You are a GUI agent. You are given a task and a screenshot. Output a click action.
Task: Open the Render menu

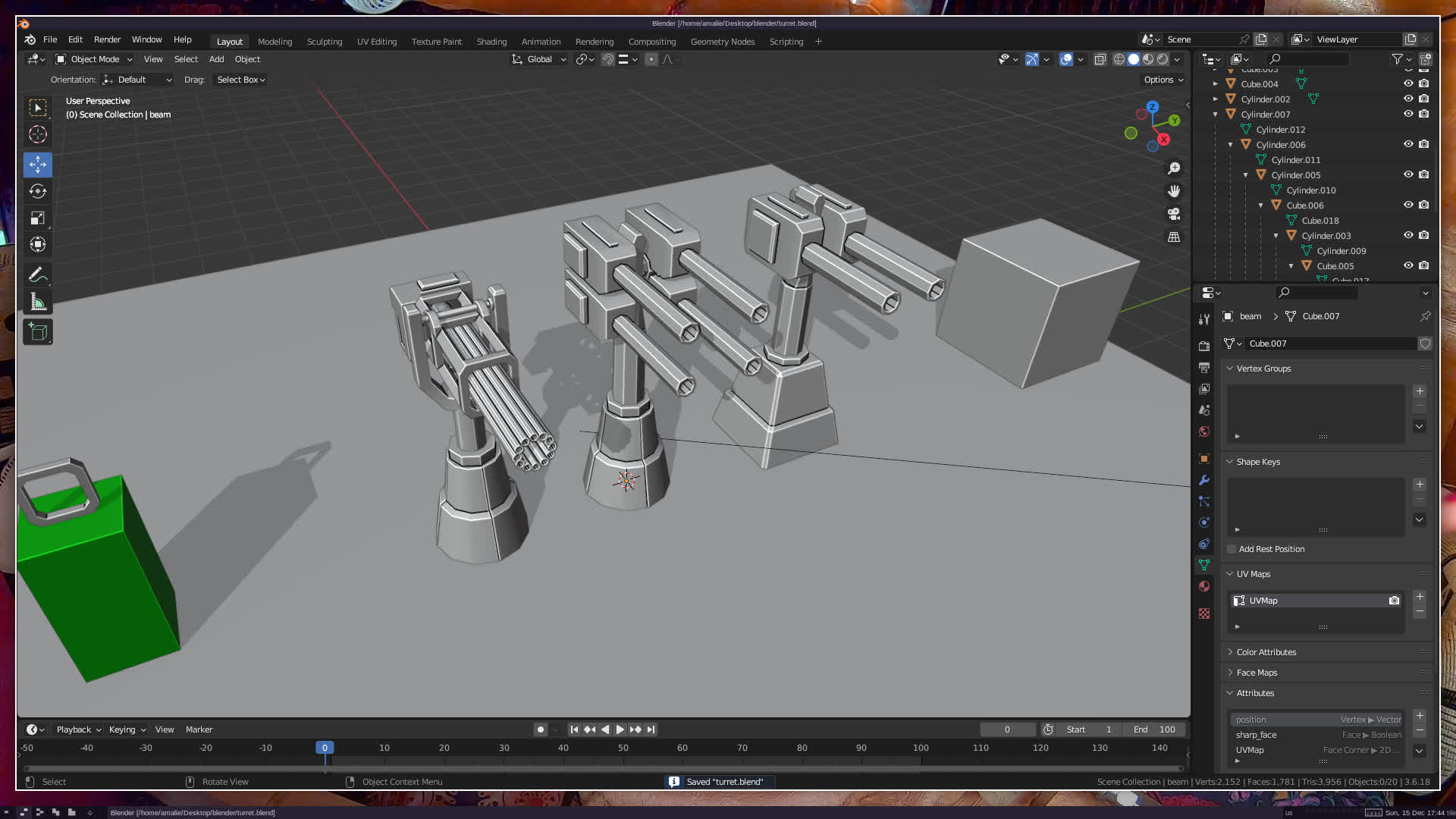point(107,39)
